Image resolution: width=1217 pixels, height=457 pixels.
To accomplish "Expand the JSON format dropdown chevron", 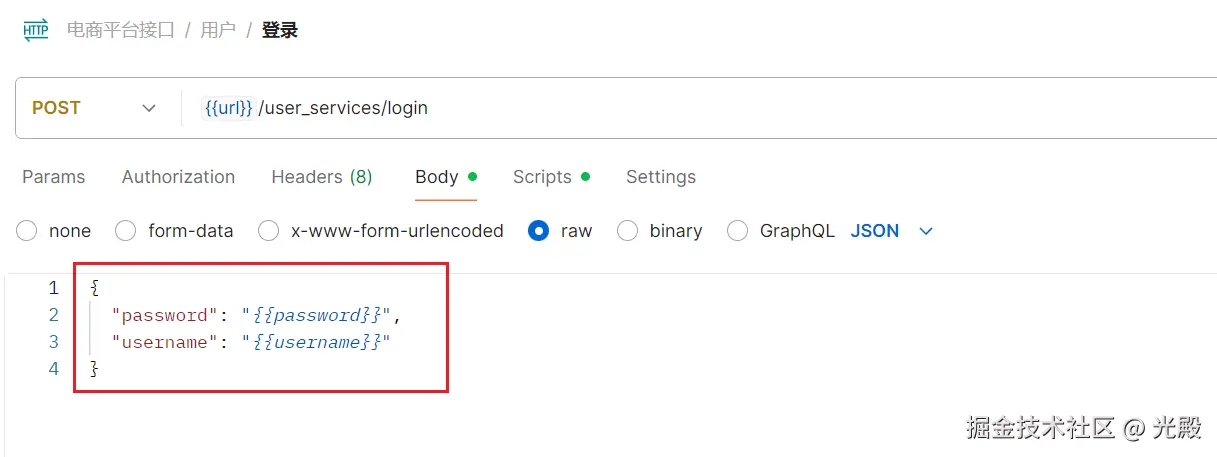I will (x=926, y=231).
